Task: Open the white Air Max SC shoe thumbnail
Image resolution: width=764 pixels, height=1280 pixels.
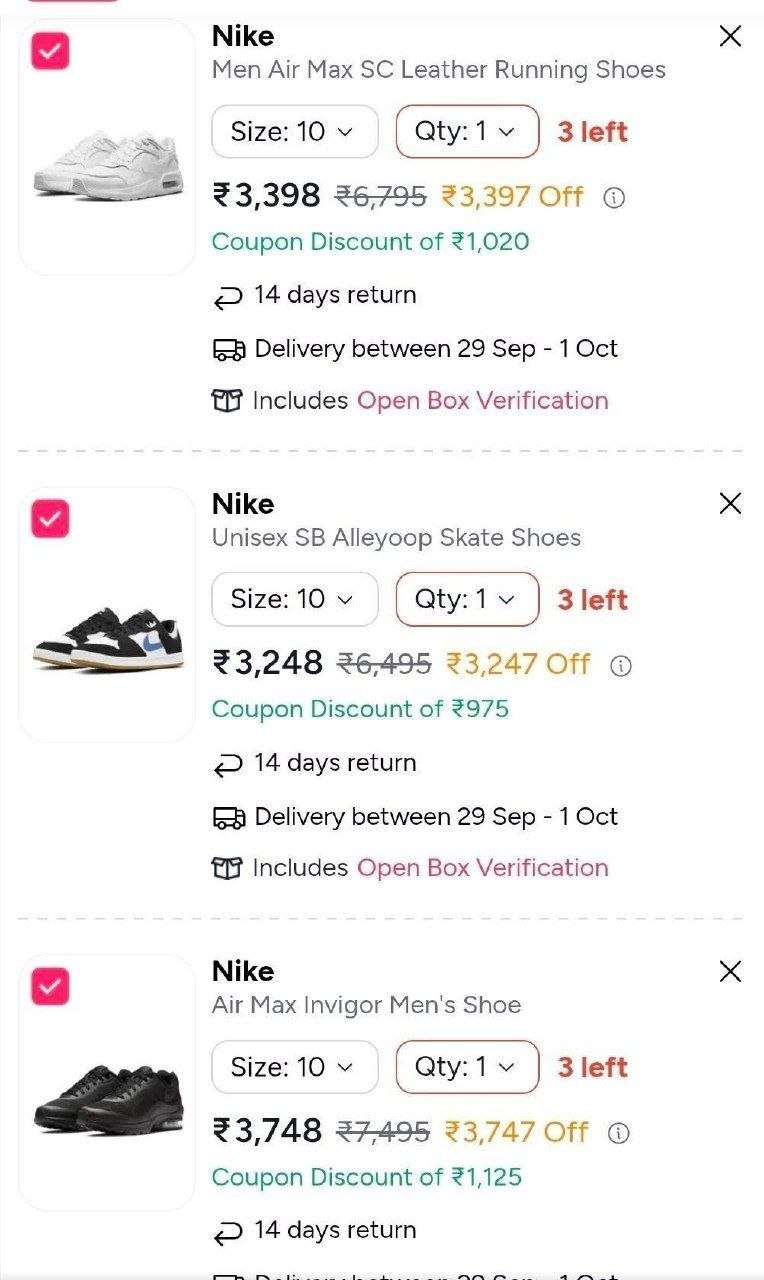Action: click(107, 147)
